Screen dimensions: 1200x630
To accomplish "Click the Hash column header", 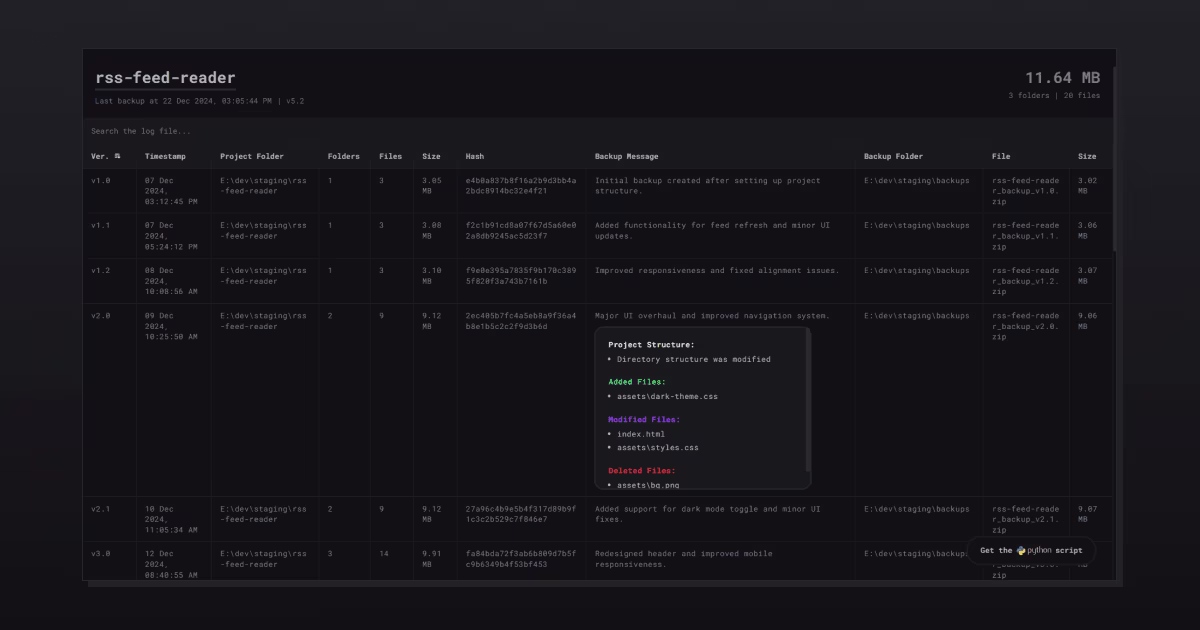I will coord(474,156).
